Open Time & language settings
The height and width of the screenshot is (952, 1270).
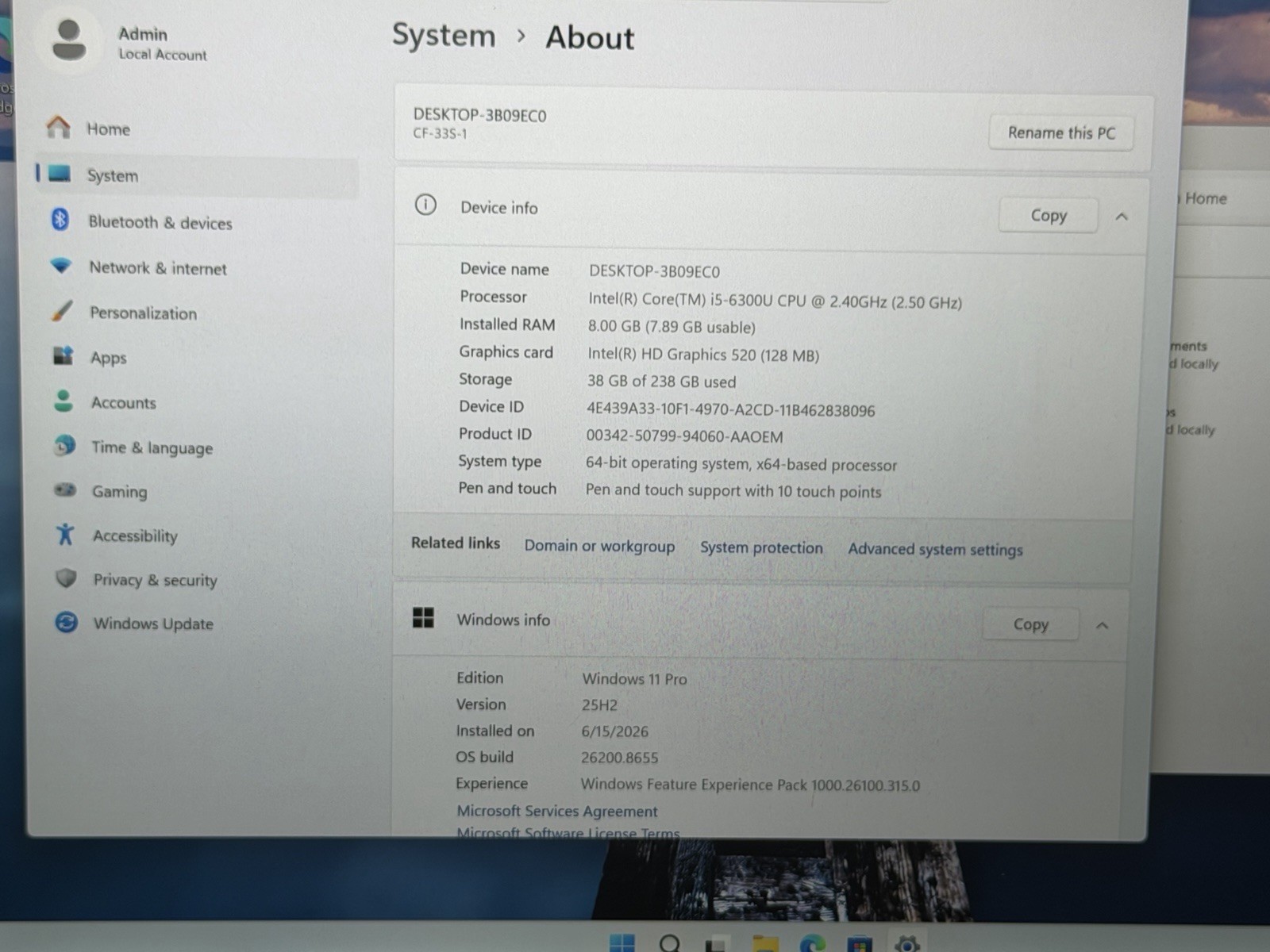pos(152,447)
